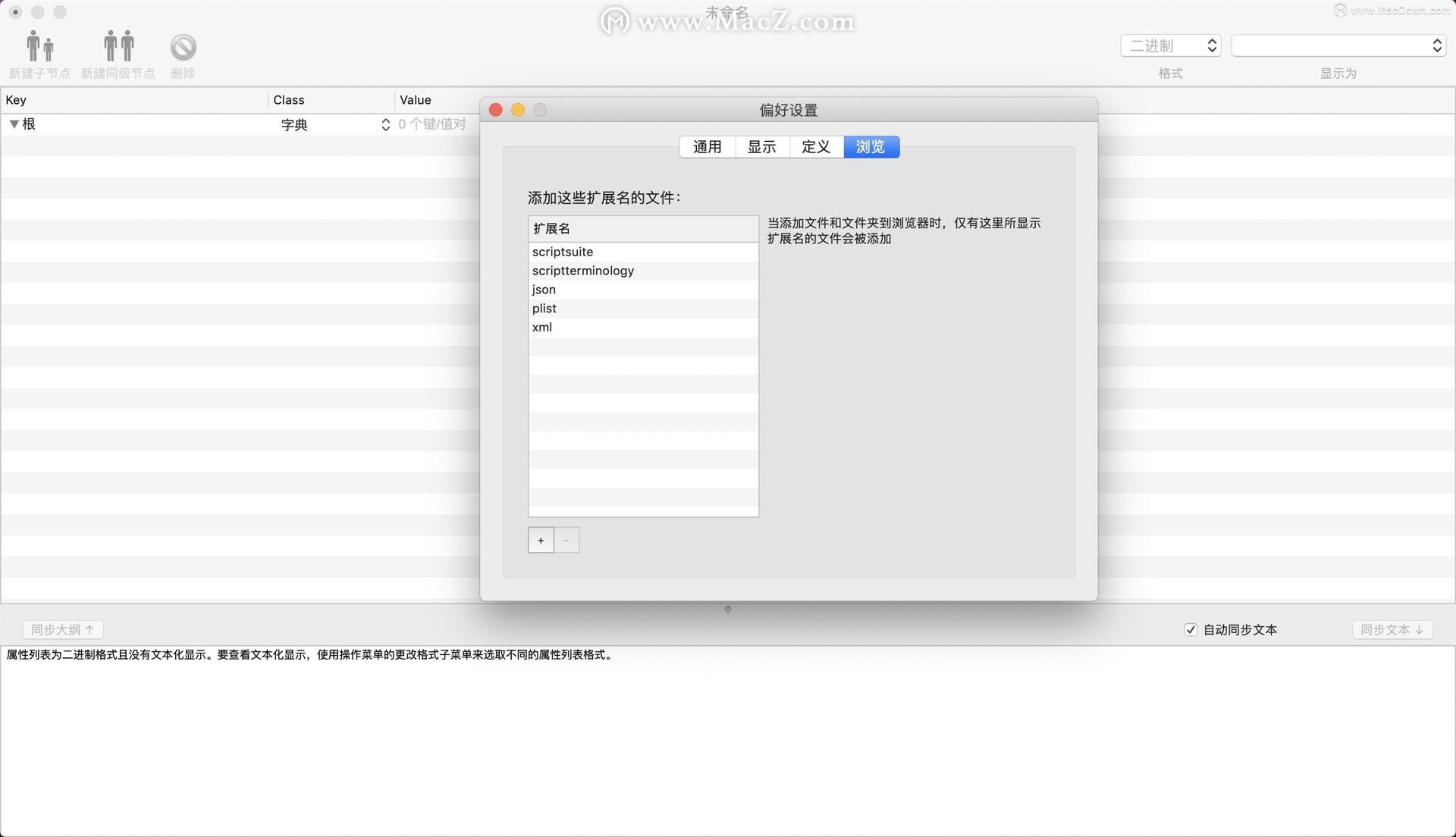Switch to the 定义 preferences tab

pos(816,146)
